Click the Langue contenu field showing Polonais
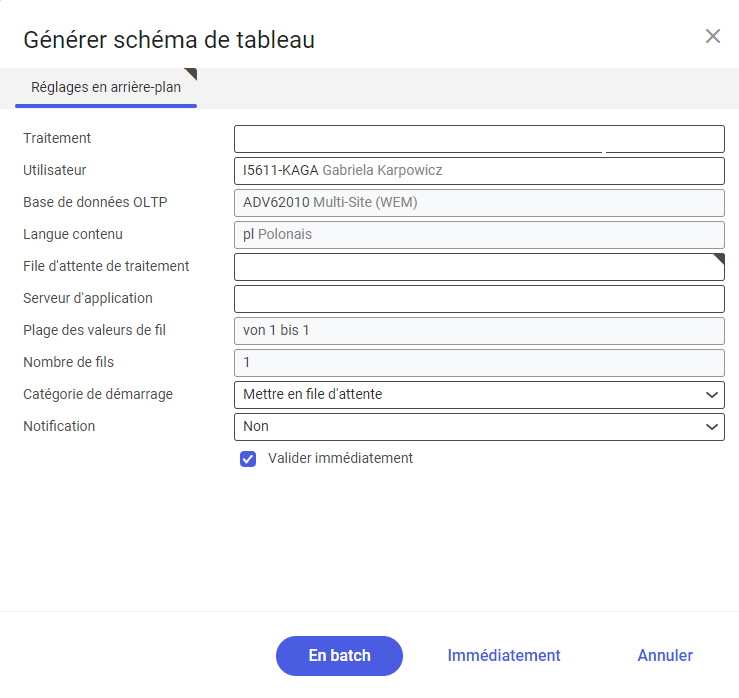 [479, 235]
